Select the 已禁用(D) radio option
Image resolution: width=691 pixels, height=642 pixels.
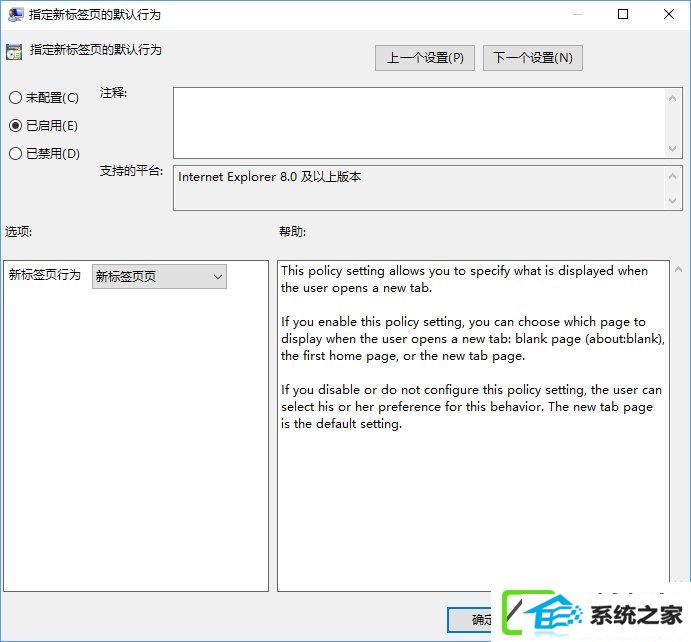coord(44,153)
